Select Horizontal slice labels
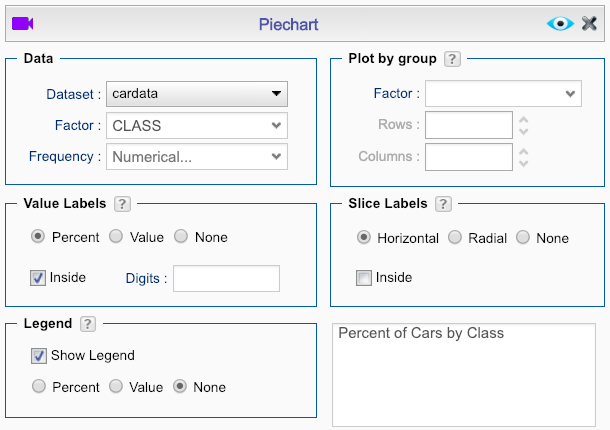Image resolution: width=610 pixels, height=430 pixels. click(x=364, y=237)
